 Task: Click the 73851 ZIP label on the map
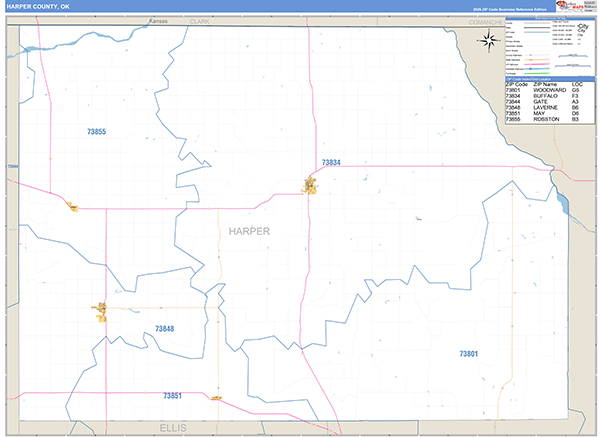tap(172, 396)
